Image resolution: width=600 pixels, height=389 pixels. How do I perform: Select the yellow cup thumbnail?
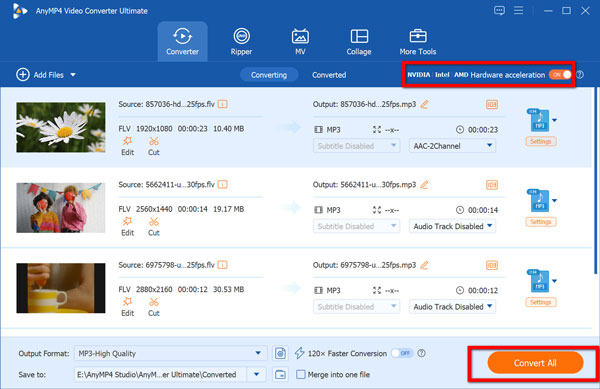(60, 288)
